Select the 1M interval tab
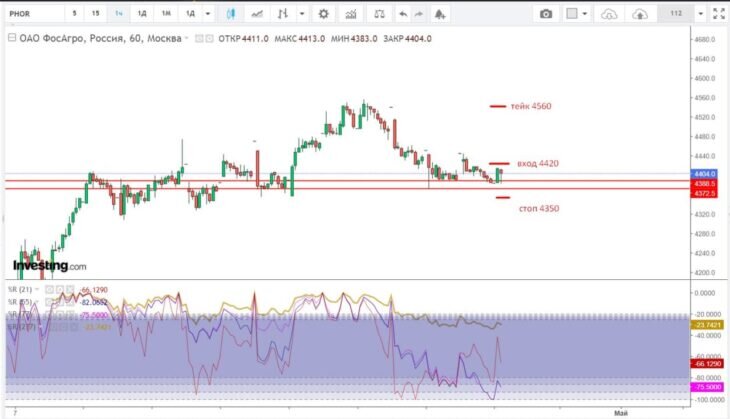This screenshot has height=419, width=730. (166, 14)
